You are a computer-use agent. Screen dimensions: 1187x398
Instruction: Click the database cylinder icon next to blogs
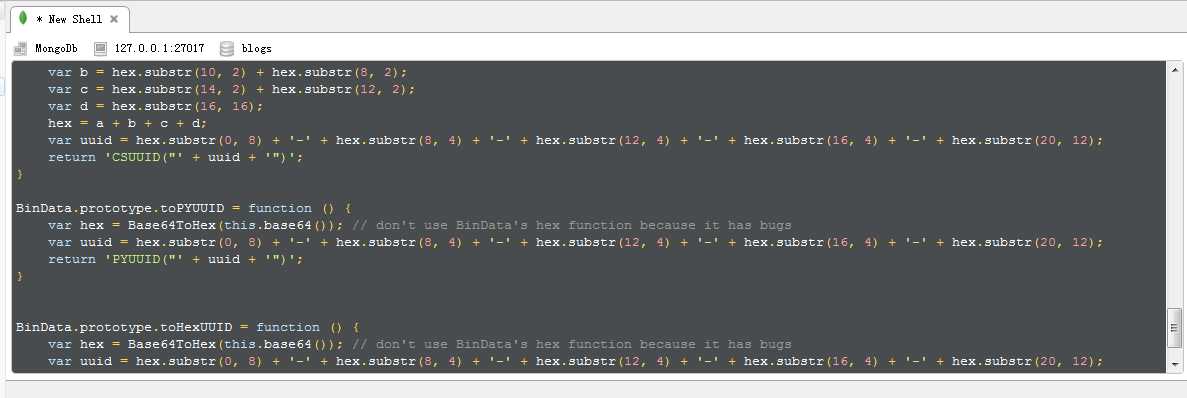226,48
